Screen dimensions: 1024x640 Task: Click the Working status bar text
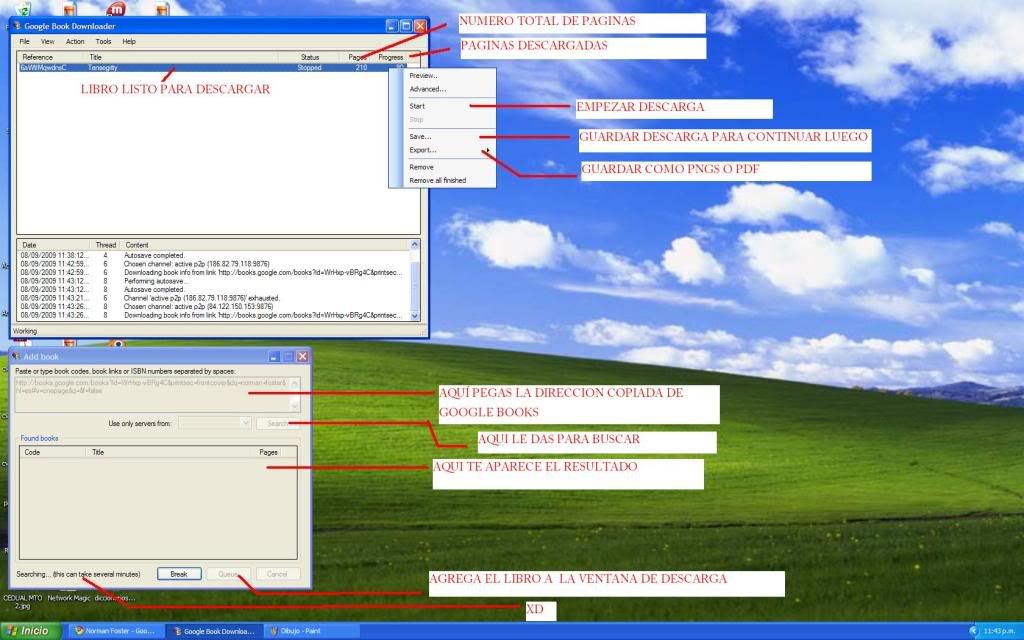click(x=25, y=331)
